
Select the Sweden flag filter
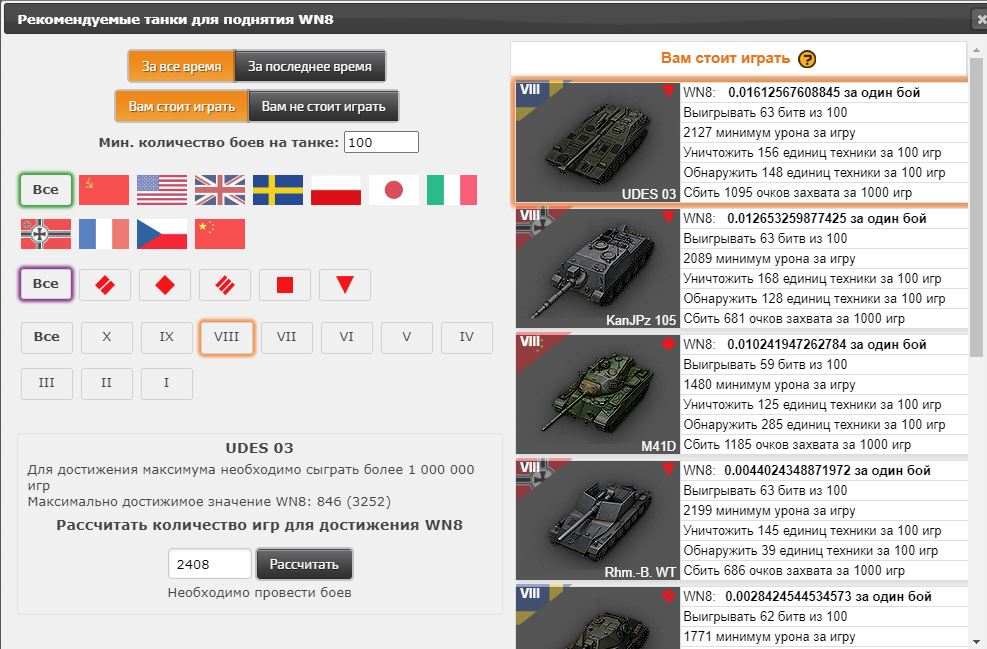[278, 190]
